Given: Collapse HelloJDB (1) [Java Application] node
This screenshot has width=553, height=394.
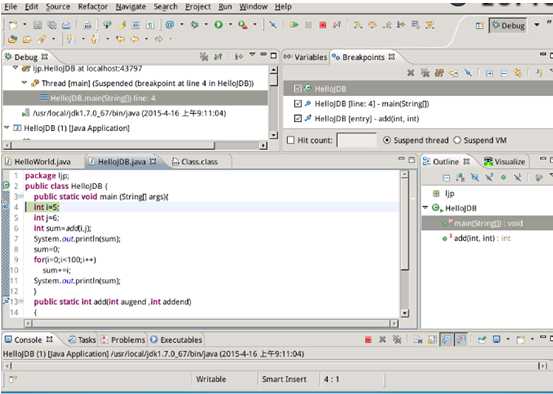Looking at the screenshot, I should point(7,128).
